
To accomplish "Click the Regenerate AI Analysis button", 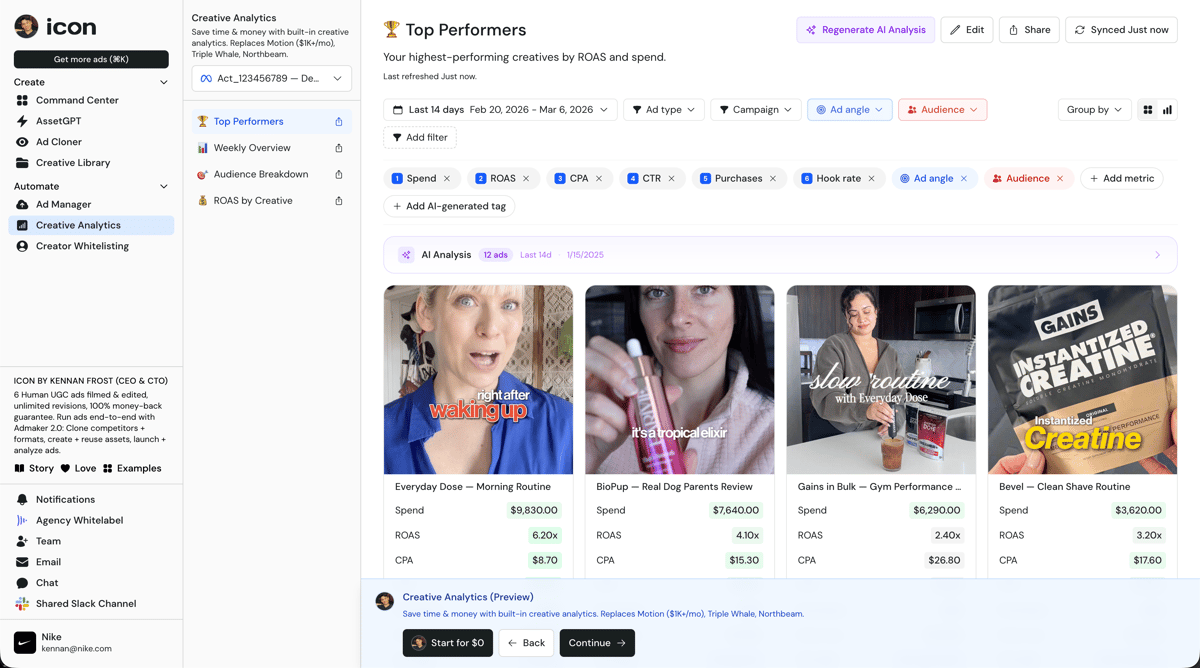I will 864,30.
